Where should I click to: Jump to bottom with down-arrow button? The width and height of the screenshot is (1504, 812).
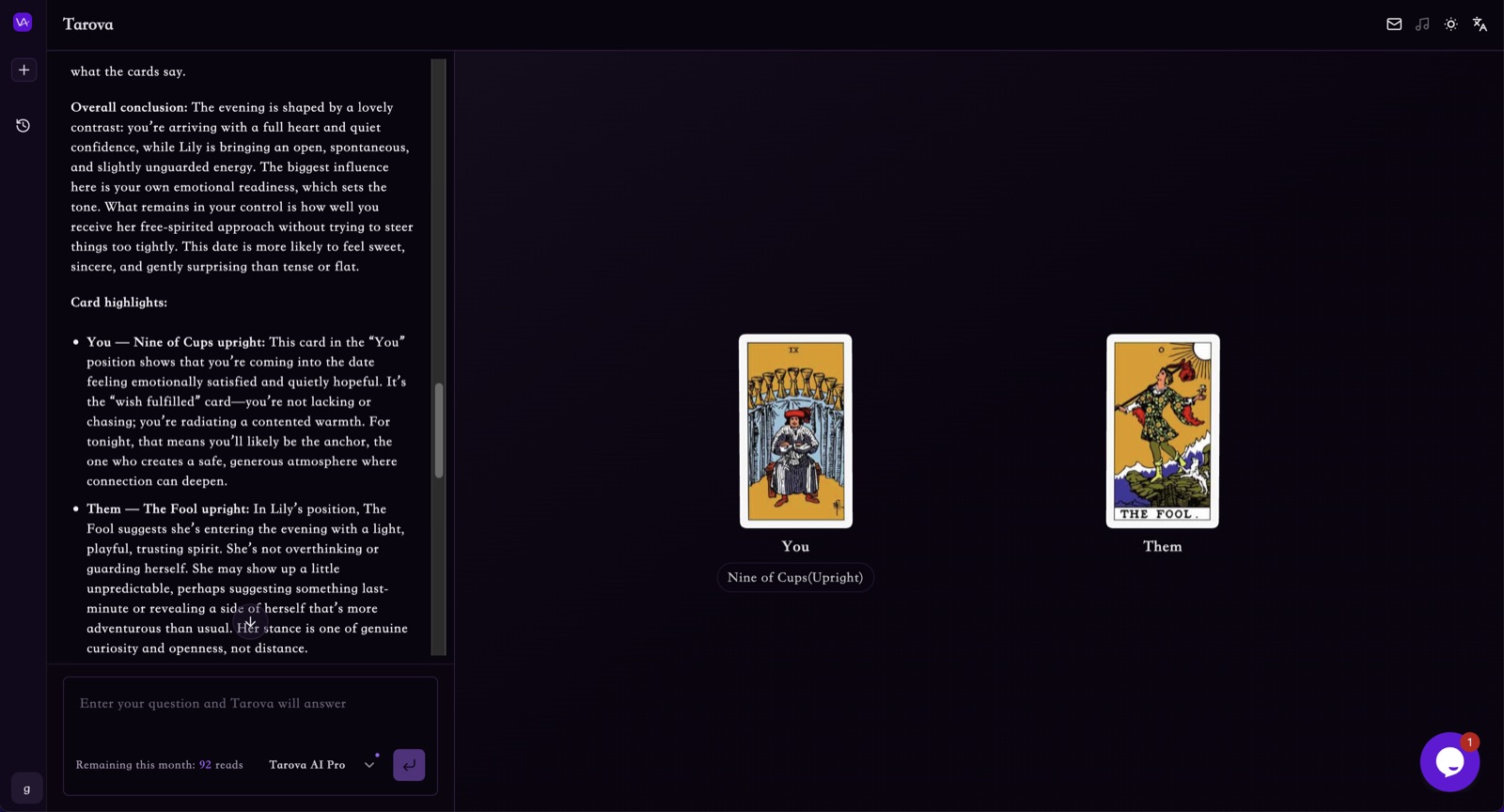click(x=250, y=621)
